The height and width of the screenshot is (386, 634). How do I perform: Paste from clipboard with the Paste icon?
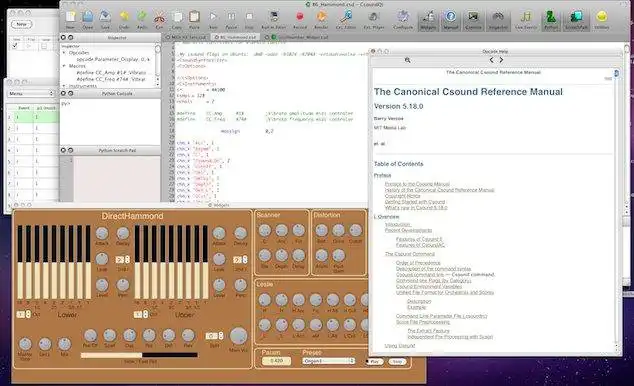[x=194, y=19]
